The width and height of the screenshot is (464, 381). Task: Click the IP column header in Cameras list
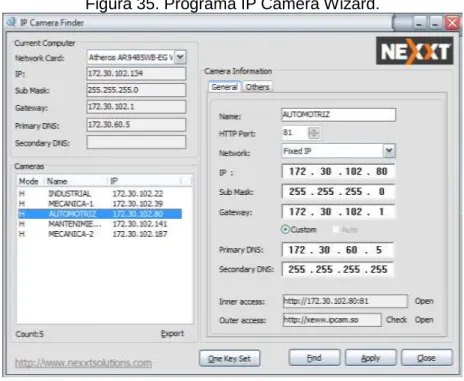point(145,181)
